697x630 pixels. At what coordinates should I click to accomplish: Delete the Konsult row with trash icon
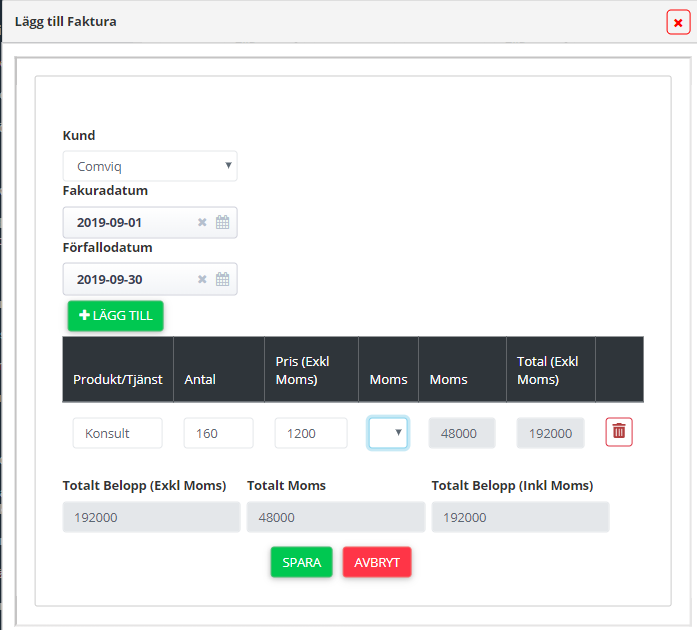(619, 432)
